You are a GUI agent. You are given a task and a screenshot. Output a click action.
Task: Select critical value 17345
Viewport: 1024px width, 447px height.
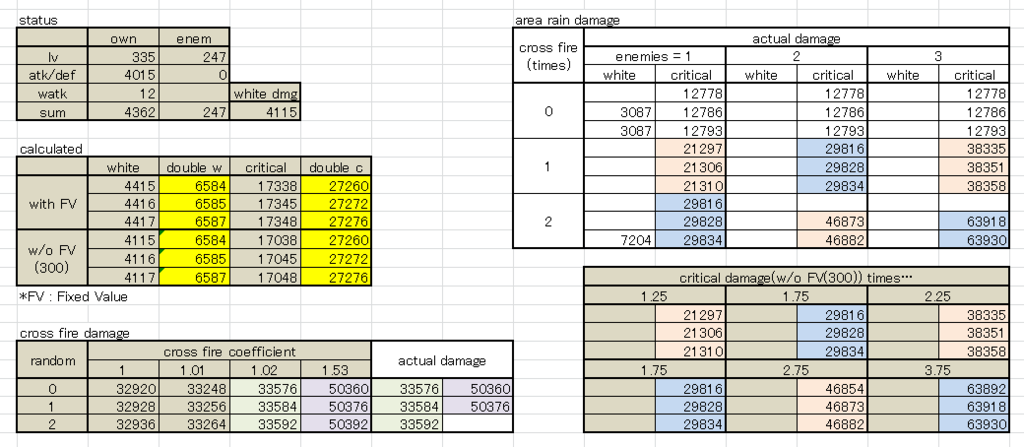click(x=264, y=204)
